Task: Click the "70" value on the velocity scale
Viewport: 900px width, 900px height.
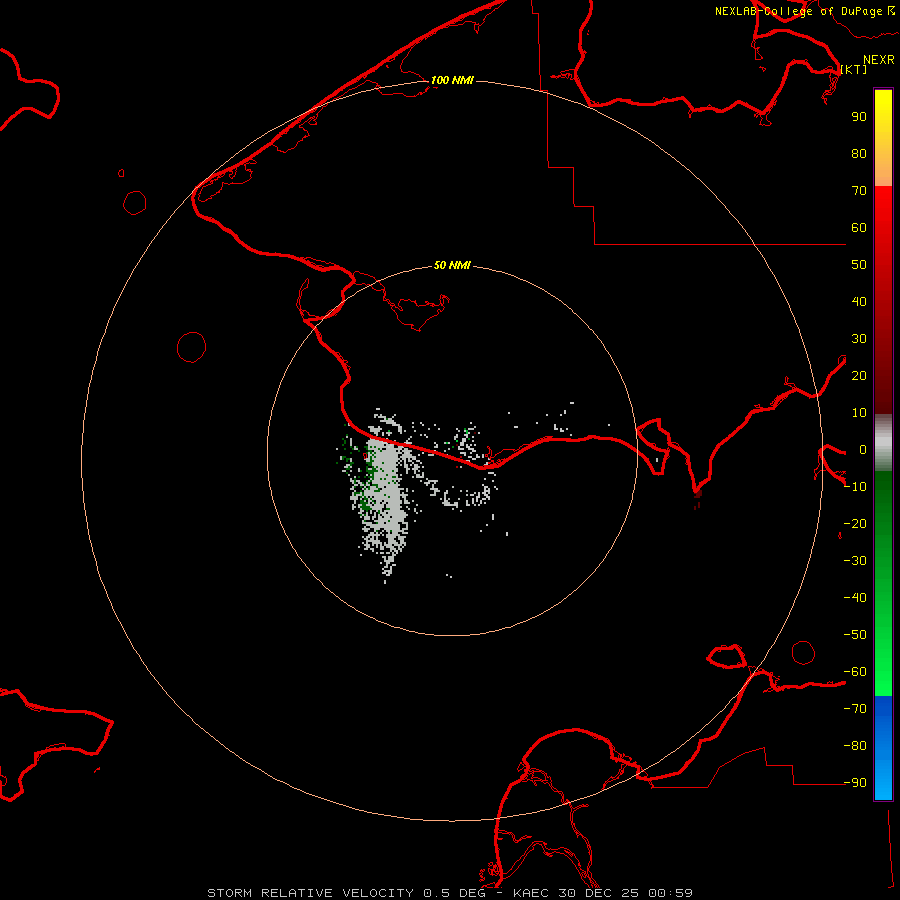Action: 859,191
